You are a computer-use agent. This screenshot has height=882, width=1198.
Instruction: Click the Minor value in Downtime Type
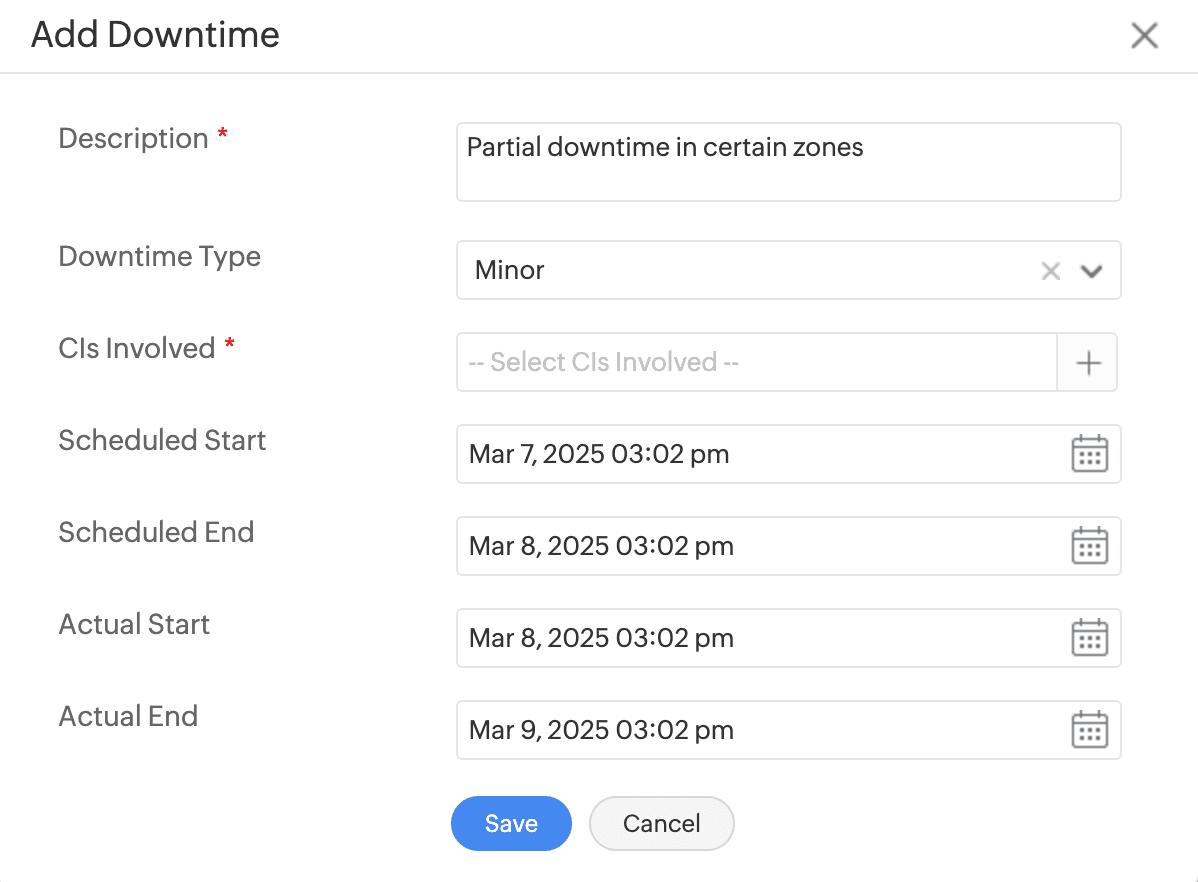point(510,270)
